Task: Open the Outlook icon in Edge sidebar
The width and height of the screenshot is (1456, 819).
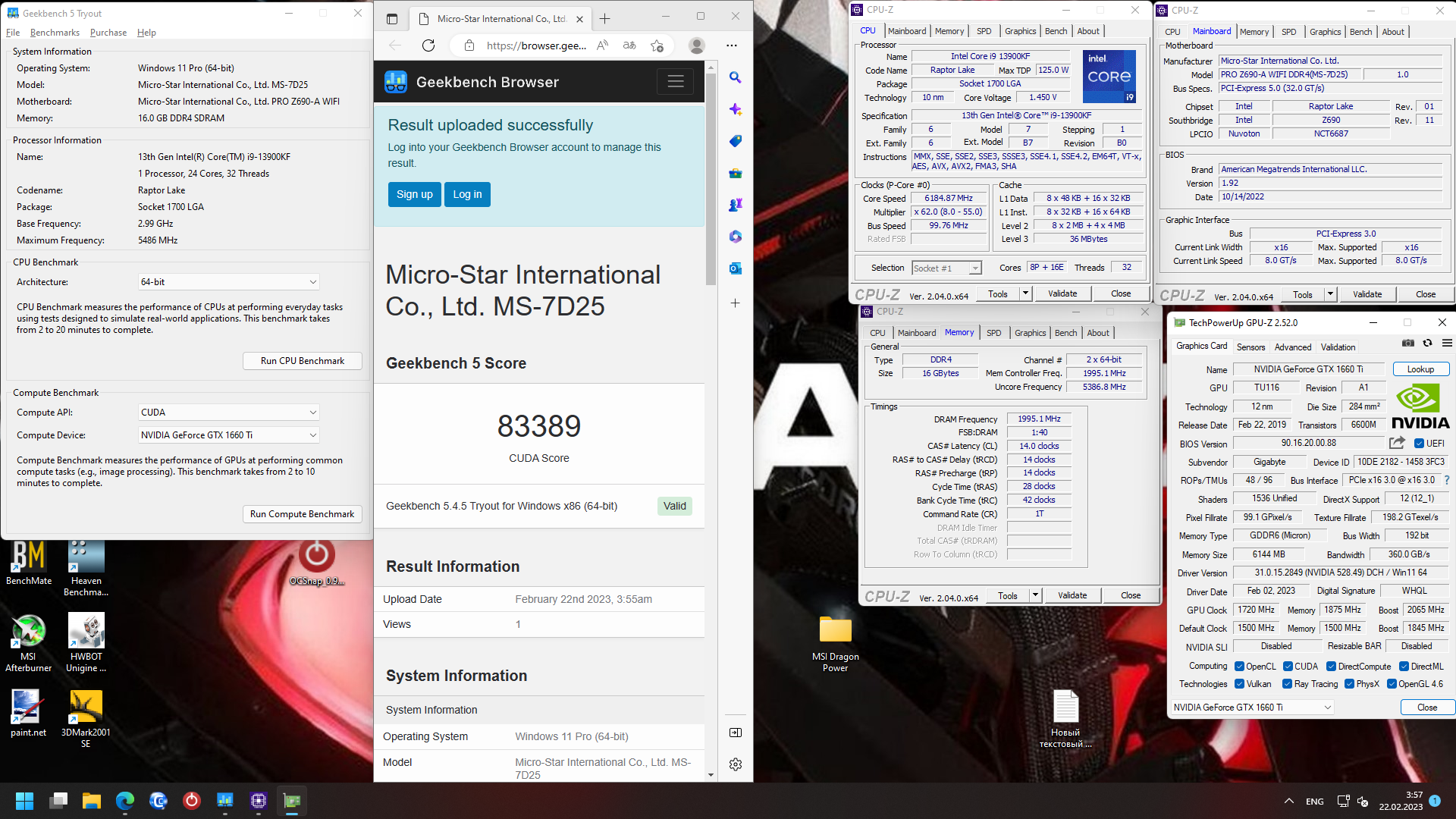Action: 735,268
